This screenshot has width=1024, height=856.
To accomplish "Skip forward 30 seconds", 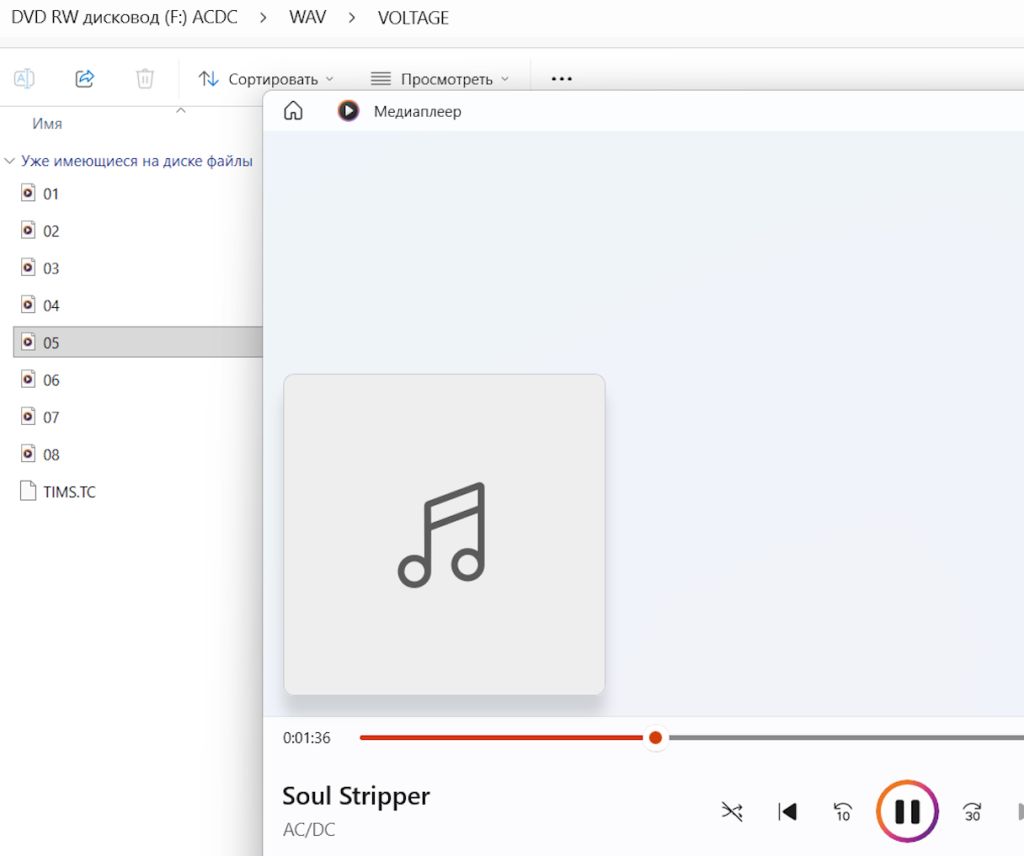I will (972, 812).
